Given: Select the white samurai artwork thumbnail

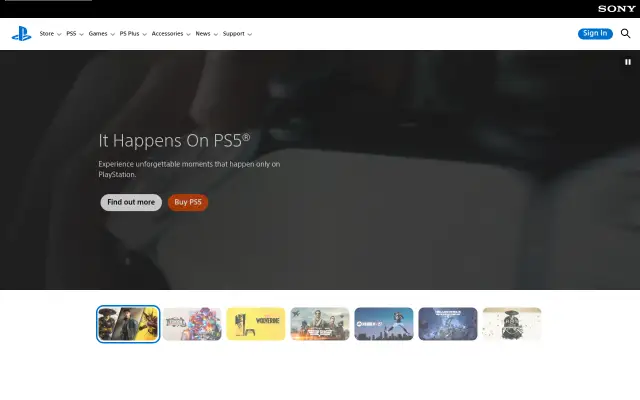Looking at the screenshot, I should (512, 324).
